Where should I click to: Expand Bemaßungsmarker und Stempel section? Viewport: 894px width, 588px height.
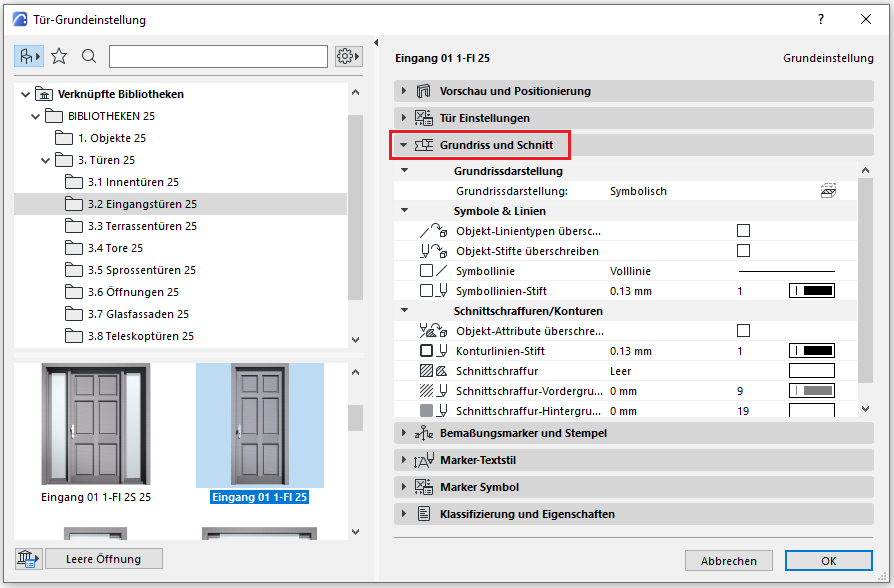pyautogui.click(x=404, y=433)
